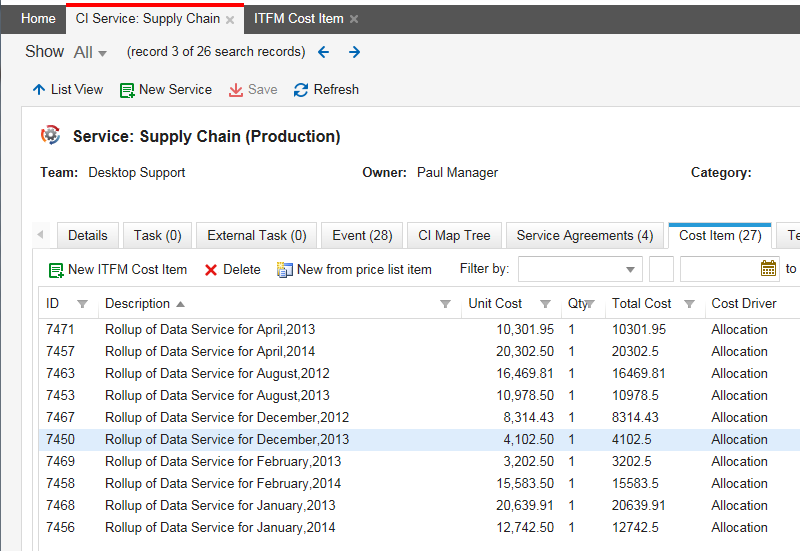The image size is (800, 551).
Task: Open the calendar date picker icon
Action: 768,268
